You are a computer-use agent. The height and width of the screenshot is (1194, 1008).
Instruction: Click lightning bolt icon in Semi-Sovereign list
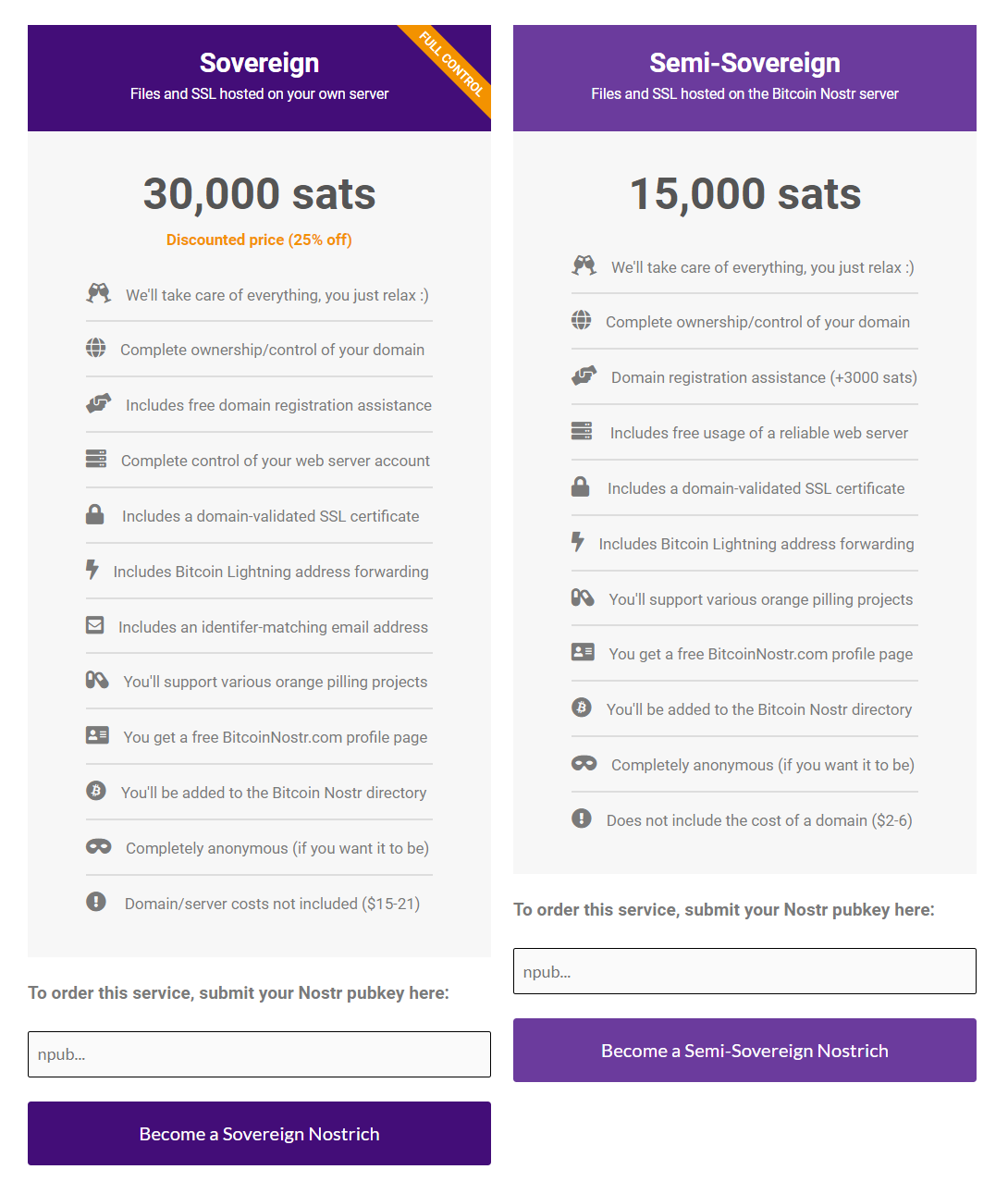(577, 542)
